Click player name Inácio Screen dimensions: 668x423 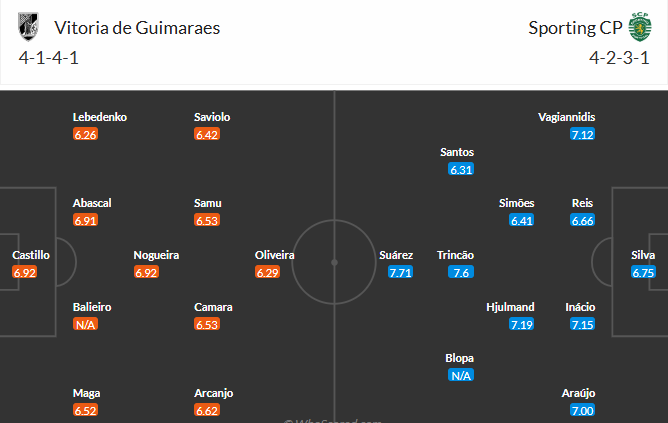(x=582, y=307)
